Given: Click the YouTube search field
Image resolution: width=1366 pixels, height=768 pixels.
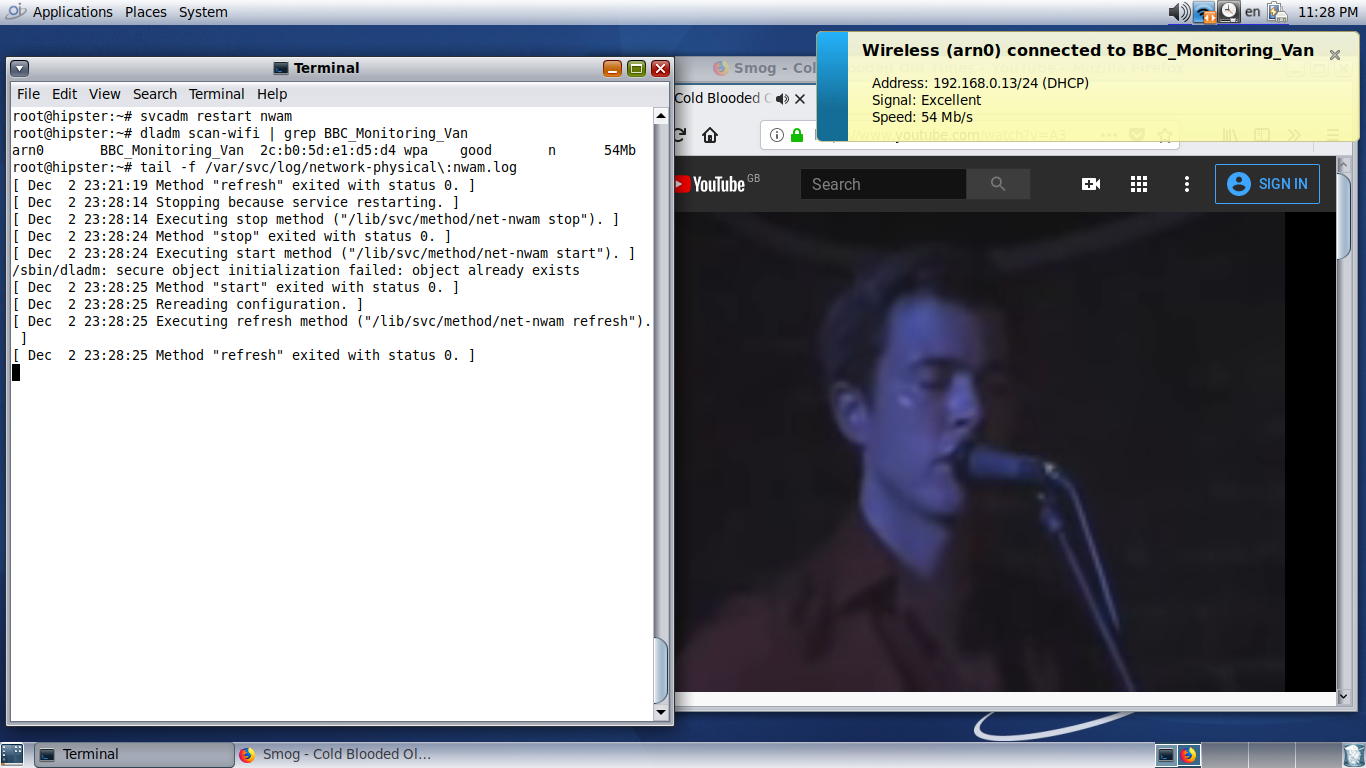Looking at the screenshot, I should pyautogui.click(x=883, y=184).
